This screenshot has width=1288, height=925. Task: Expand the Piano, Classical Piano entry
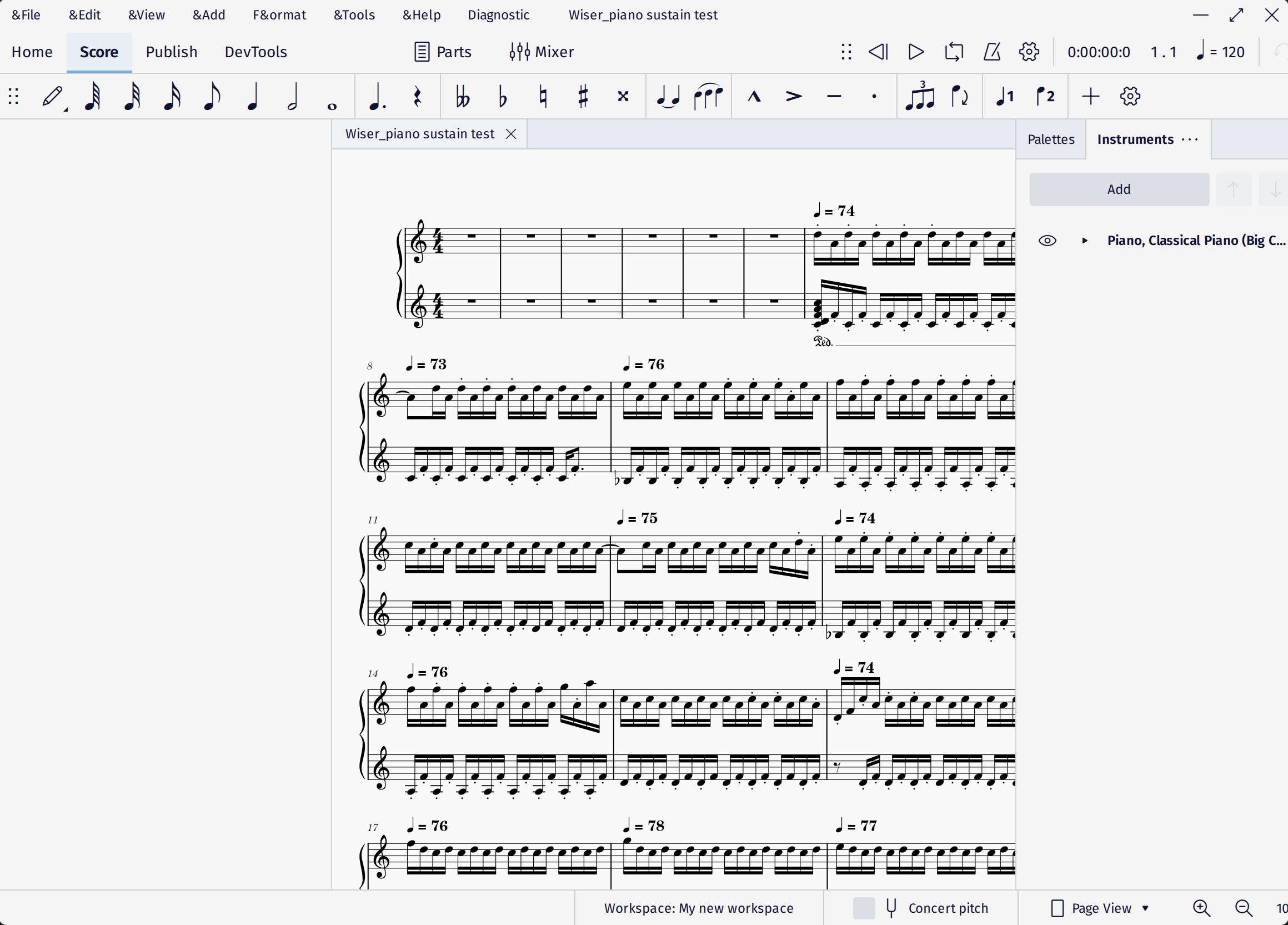click(x=1085, y=241)
